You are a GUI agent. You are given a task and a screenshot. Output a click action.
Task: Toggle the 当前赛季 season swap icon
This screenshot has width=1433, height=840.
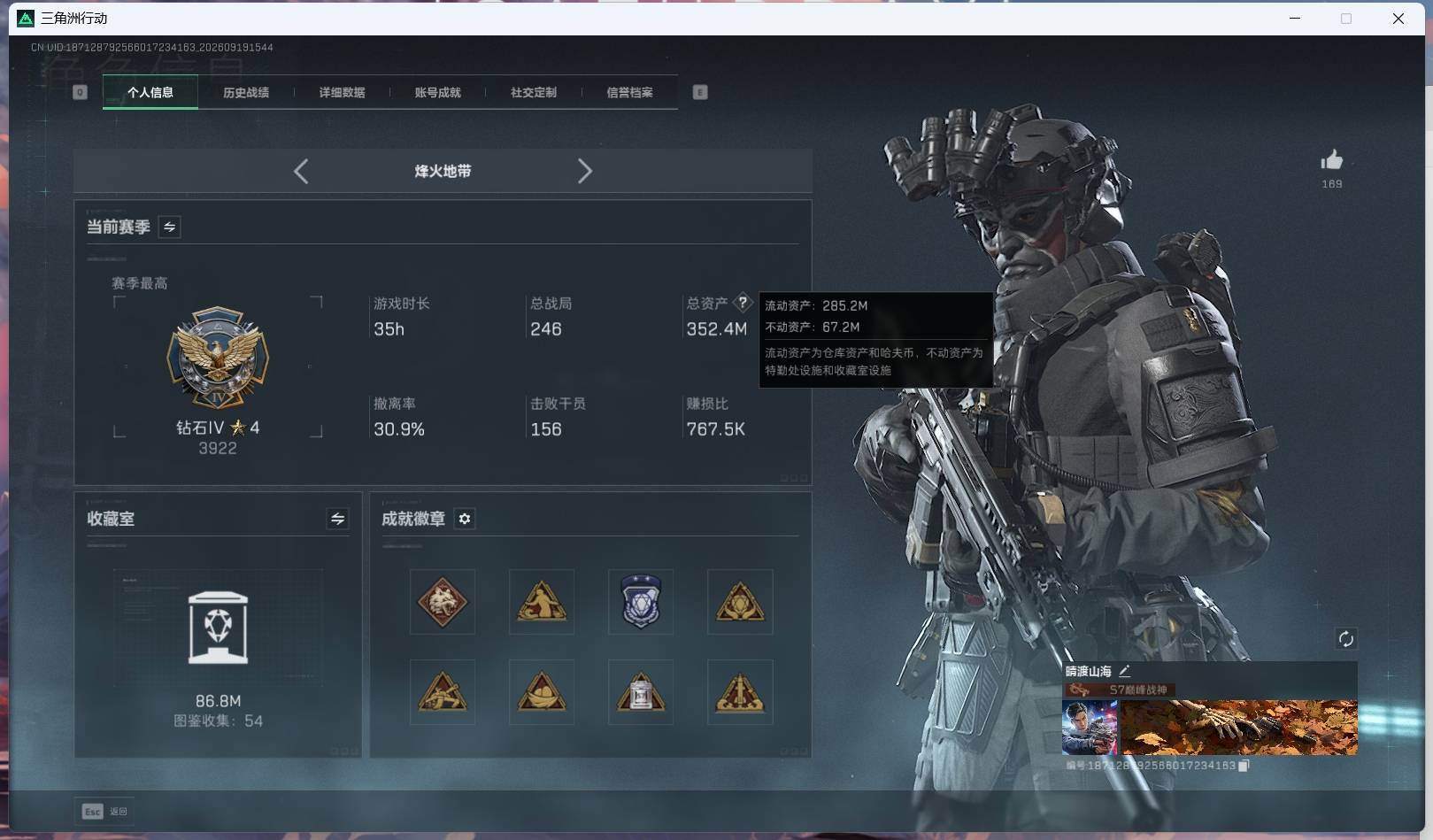[x=169, y=227]
